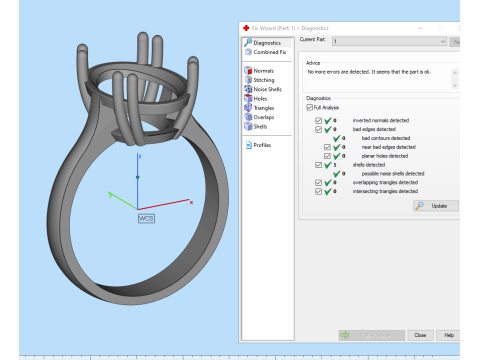Uncheck bad edges detected checkbox
The height and width of the screenshot is (360, 480).
point(318,129)
